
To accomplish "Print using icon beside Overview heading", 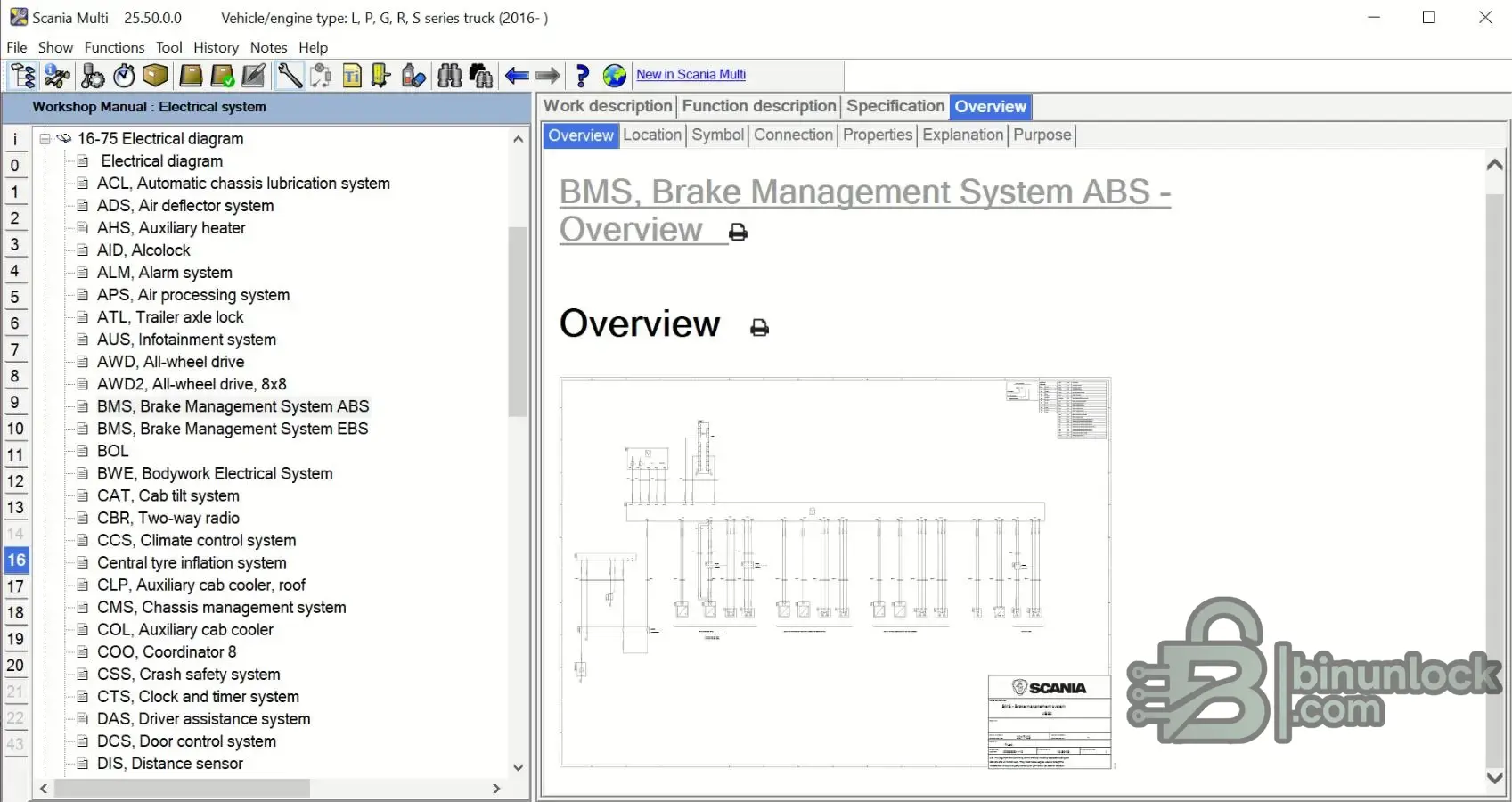I will tap(759, 328).
